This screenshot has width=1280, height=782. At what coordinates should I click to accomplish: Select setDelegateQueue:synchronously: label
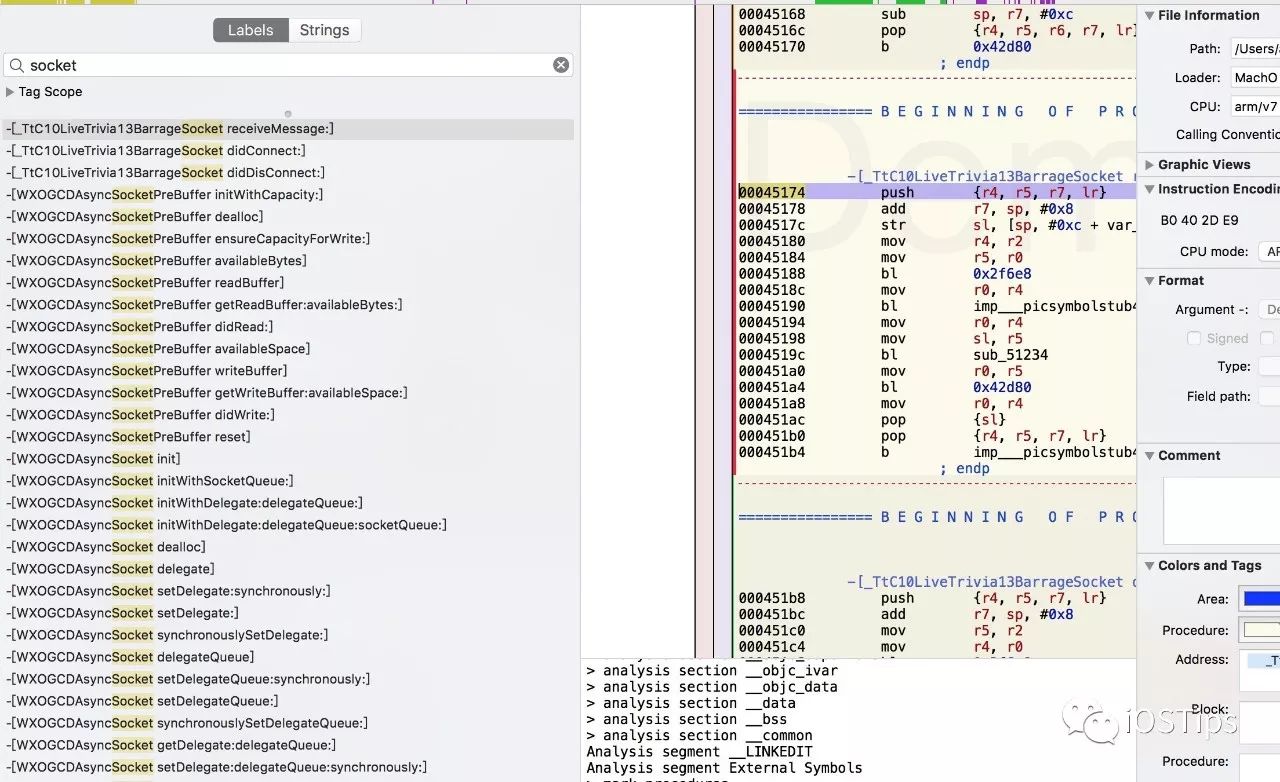288,679
